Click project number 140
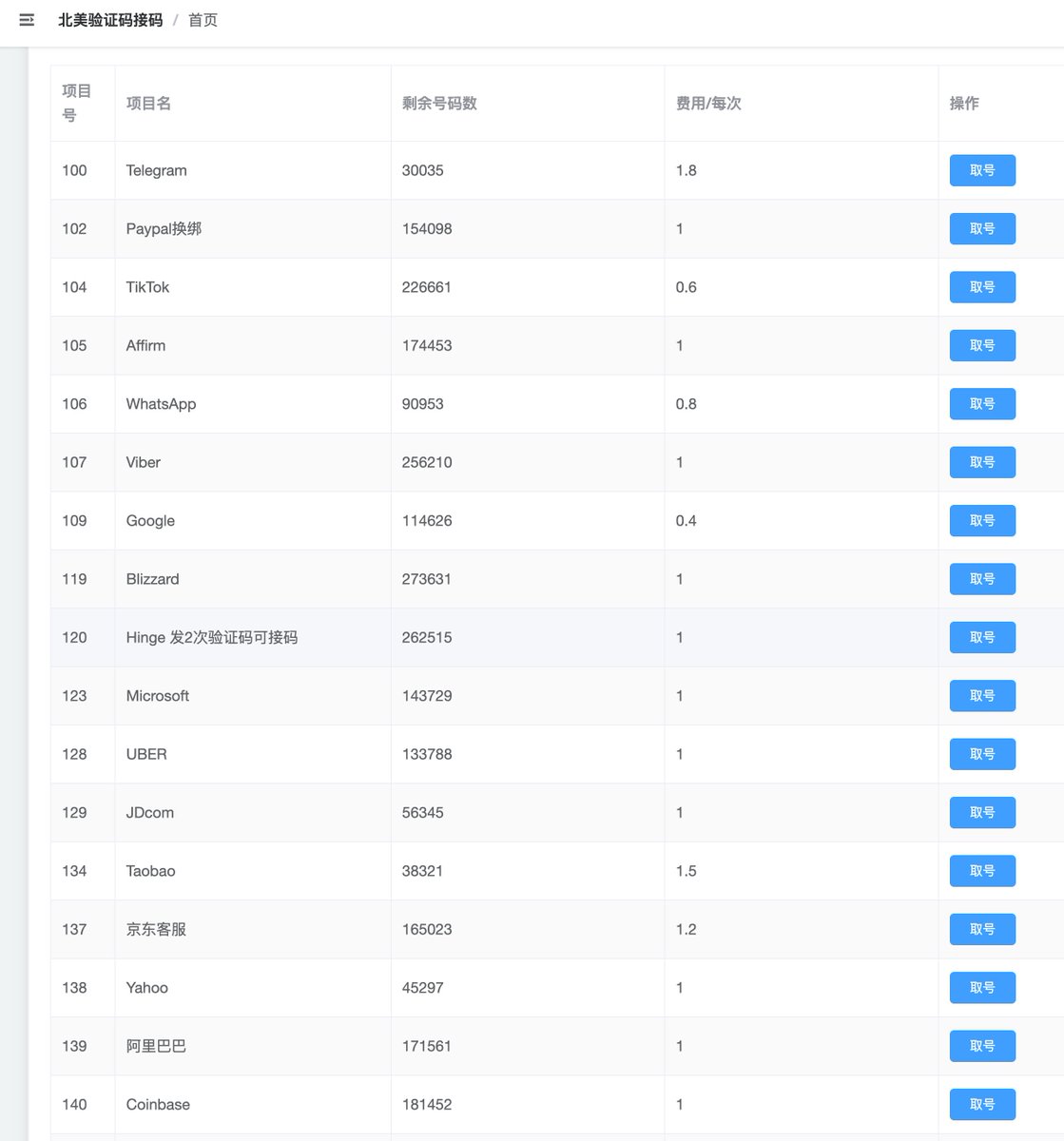 (x=74, y=1105)
